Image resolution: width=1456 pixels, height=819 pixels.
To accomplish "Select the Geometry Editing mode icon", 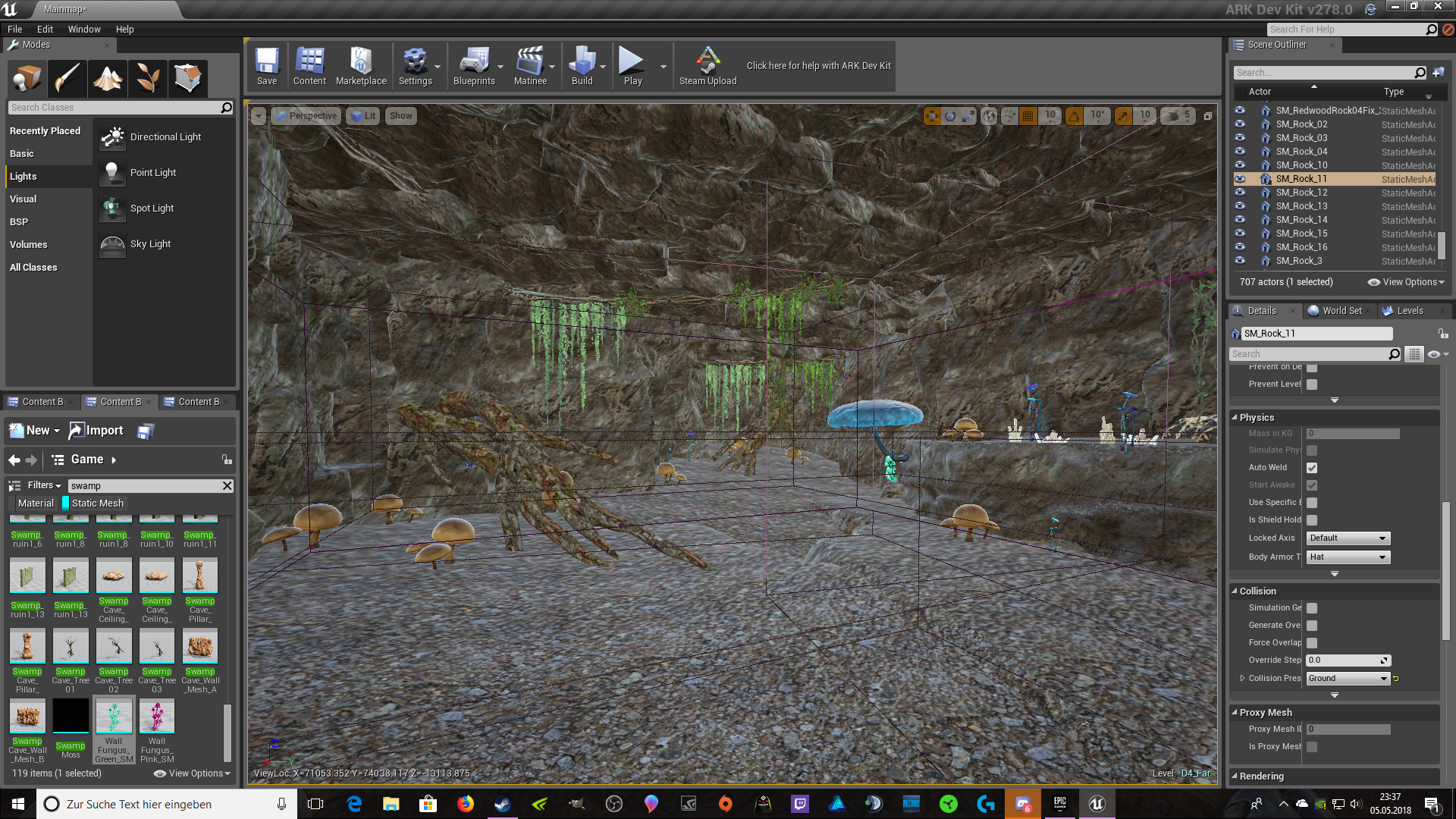I will (187, 78).
